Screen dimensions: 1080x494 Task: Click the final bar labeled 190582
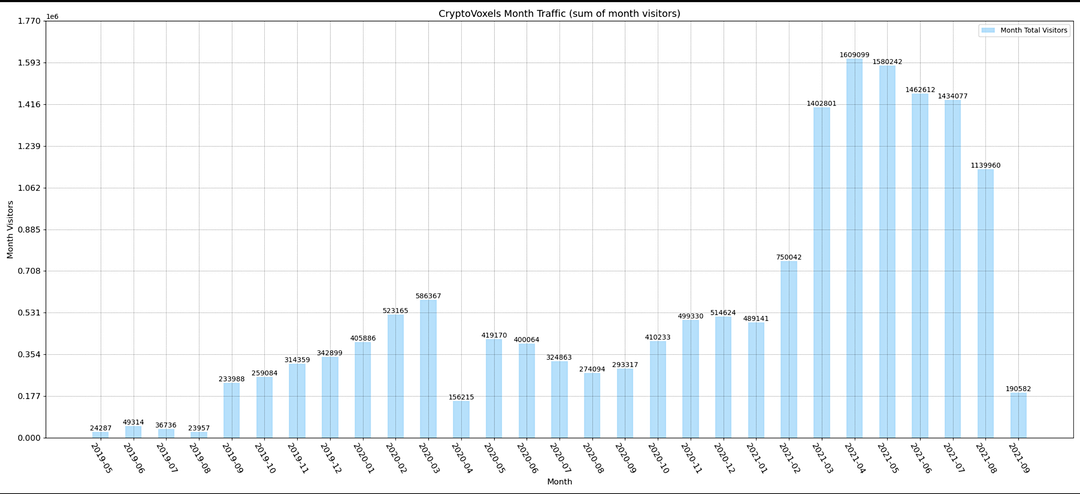click(1018, 415)
